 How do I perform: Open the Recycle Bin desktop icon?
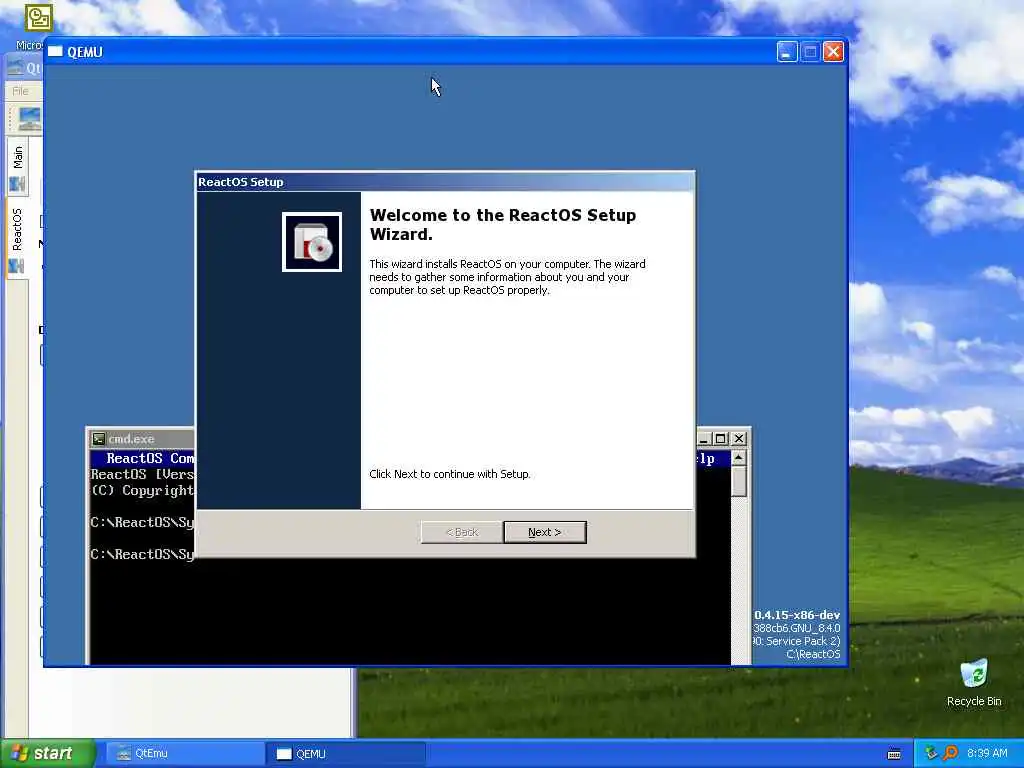[974, 682]
